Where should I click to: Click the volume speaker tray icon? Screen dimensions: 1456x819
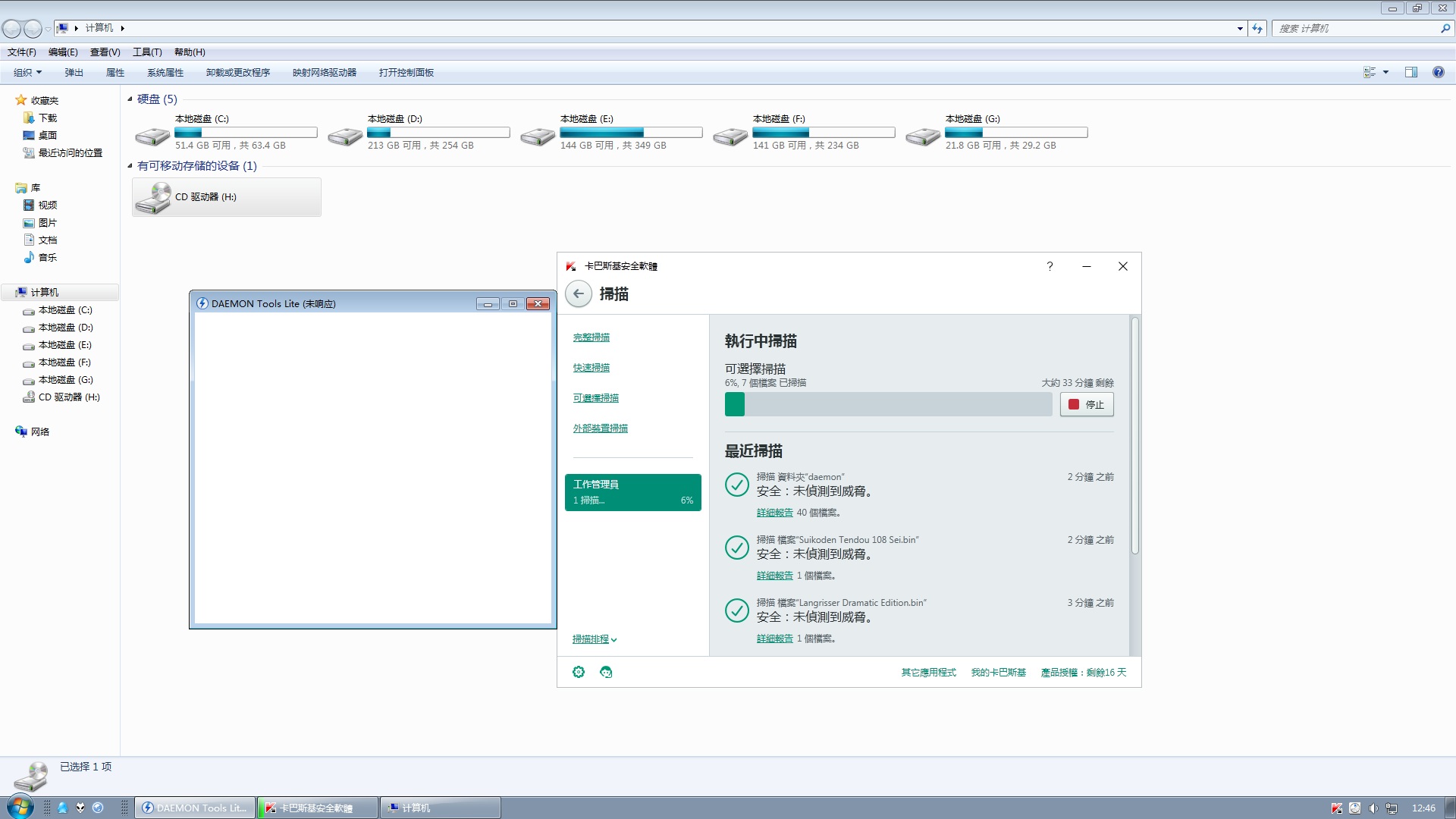pos(1373,808)
